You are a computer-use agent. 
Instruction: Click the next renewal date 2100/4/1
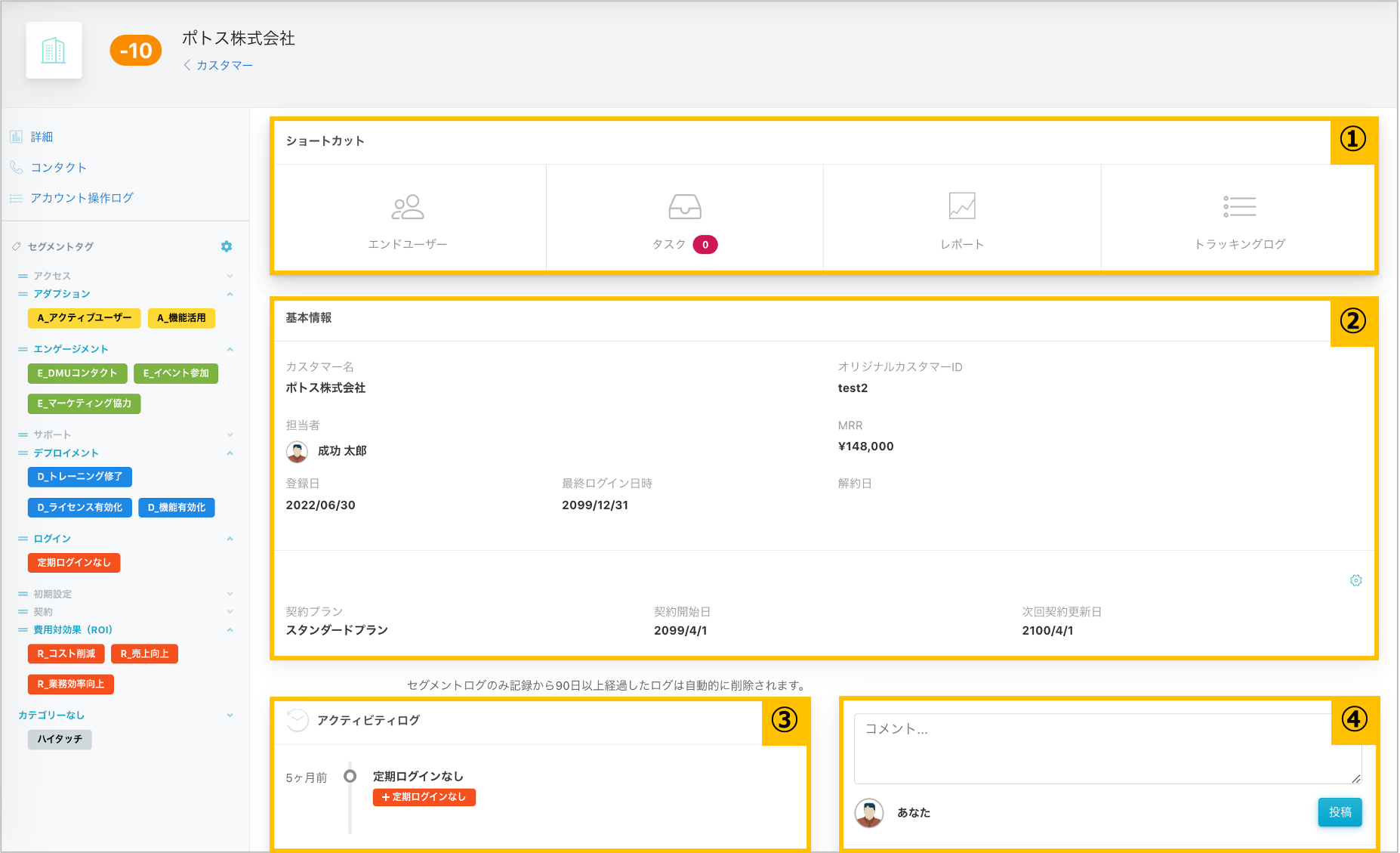click(1047, 631)
